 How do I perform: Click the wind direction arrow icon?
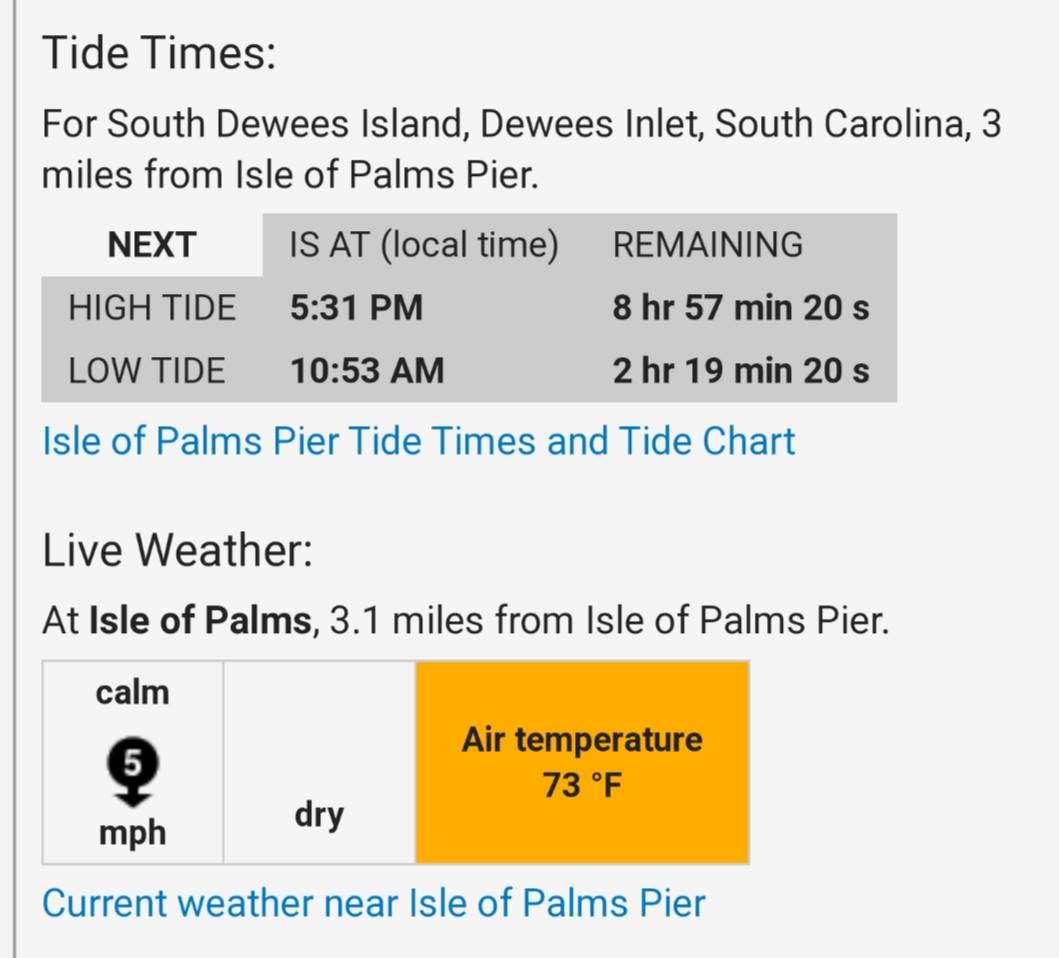[132, 772]
